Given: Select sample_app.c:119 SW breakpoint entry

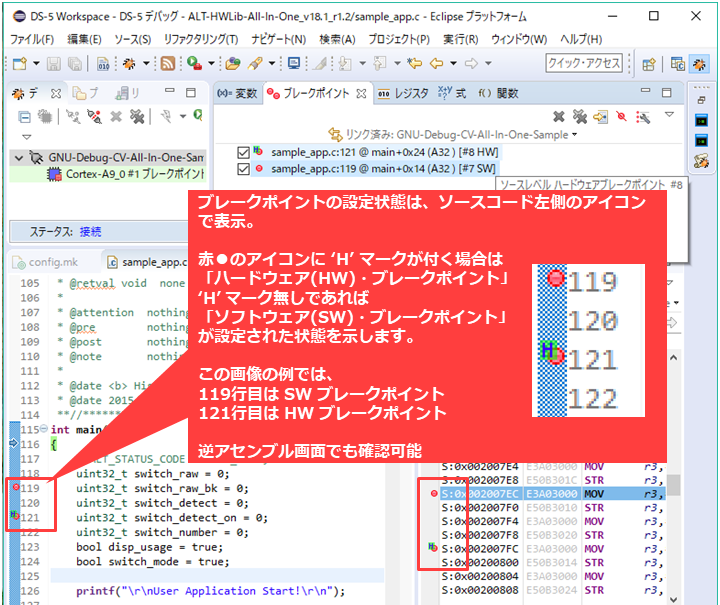Looking at the screenshot, I should pyautogui.click(x=383, y=169).
